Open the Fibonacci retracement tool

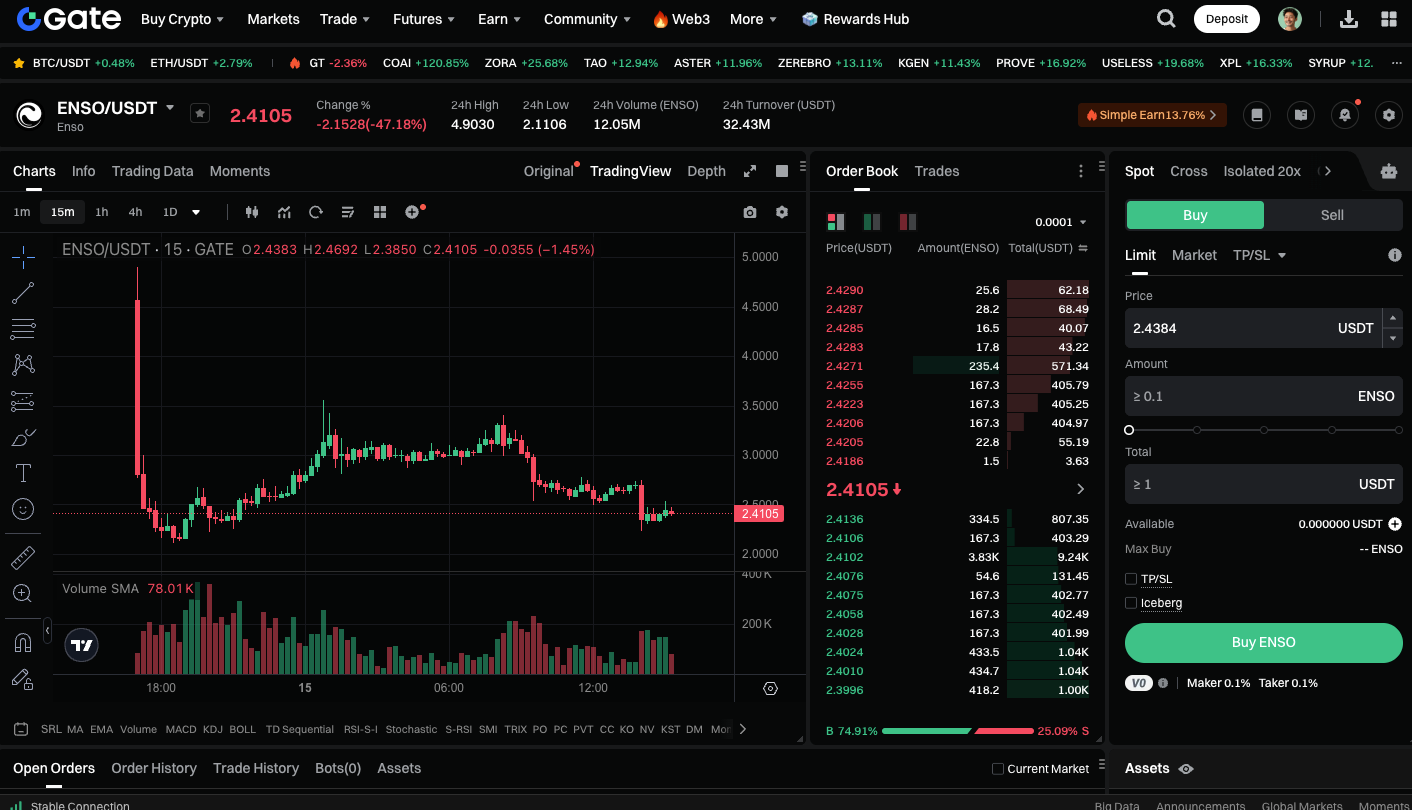(x=23, y=329)
